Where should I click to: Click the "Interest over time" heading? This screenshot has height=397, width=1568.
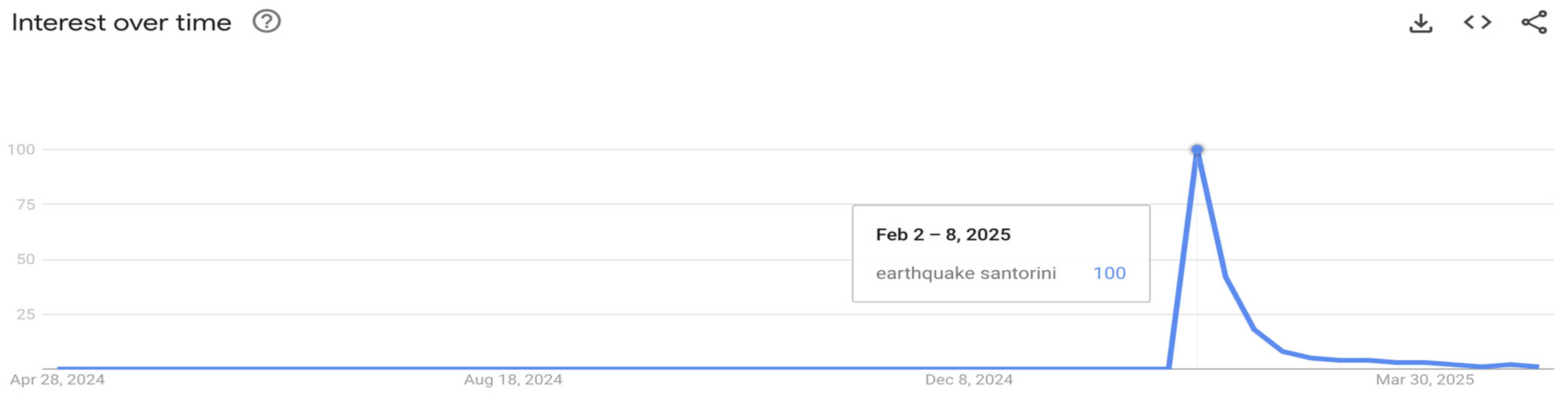pyautogui.click(x=121, y=23)
